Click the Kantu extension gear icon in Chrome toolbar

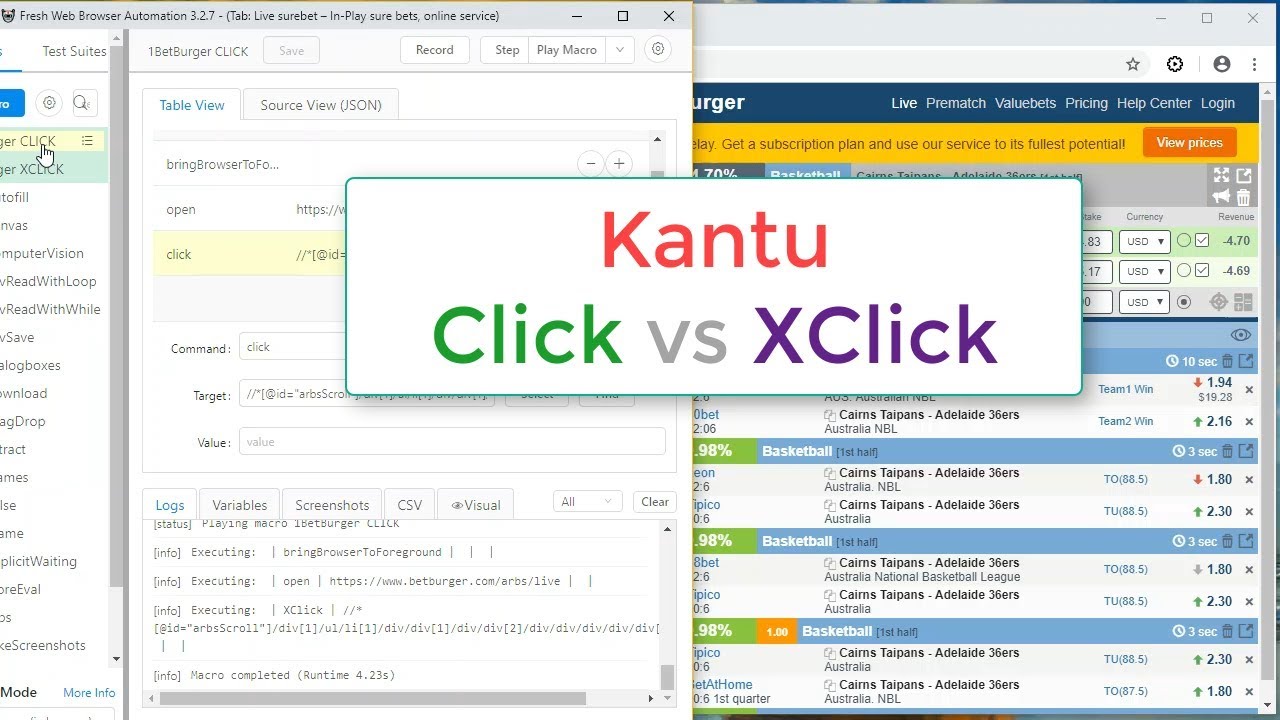(x=1175, y=64)
